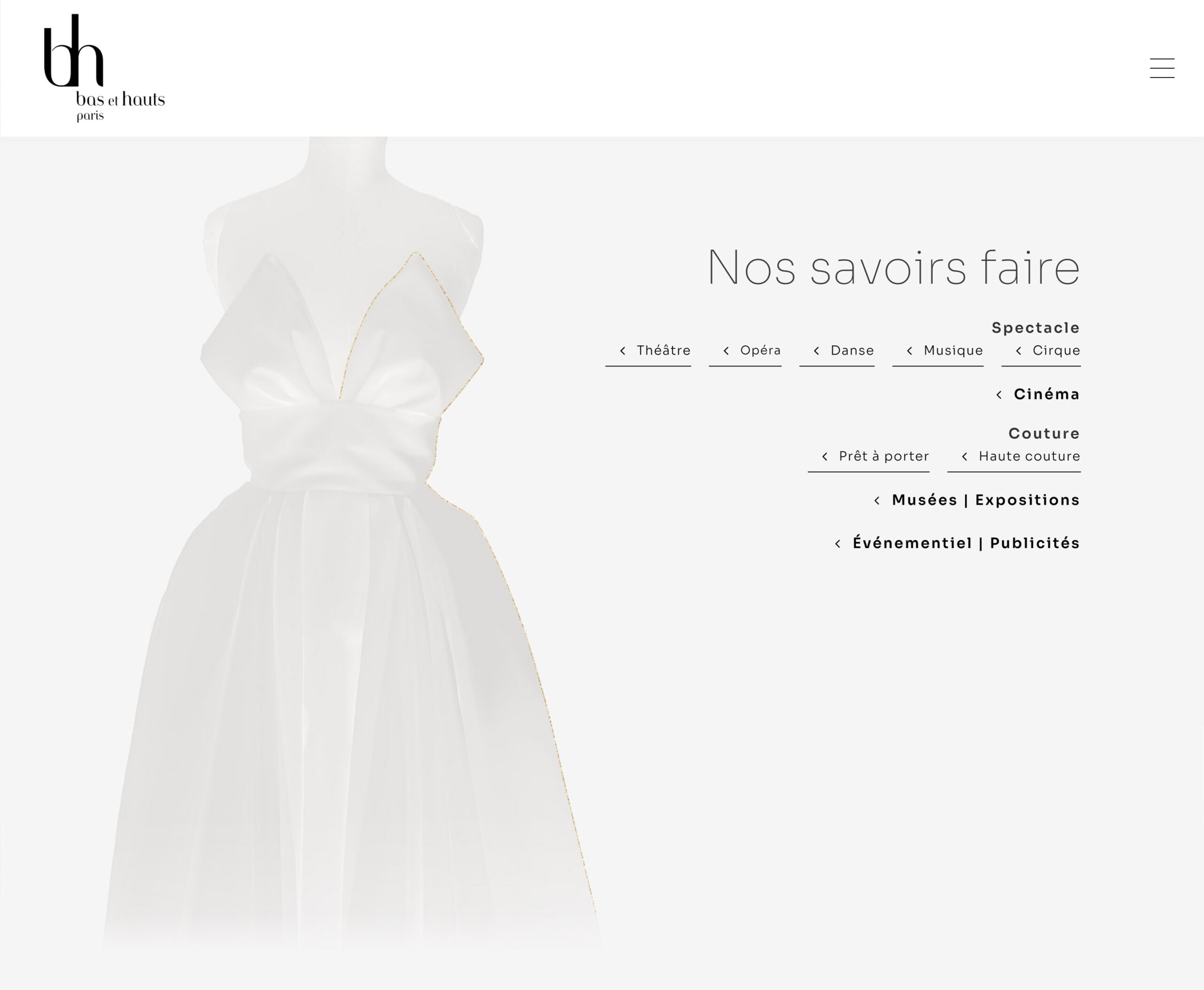Open the Cinéma category
The image size is (1204, 990).
click(1046, 394)
